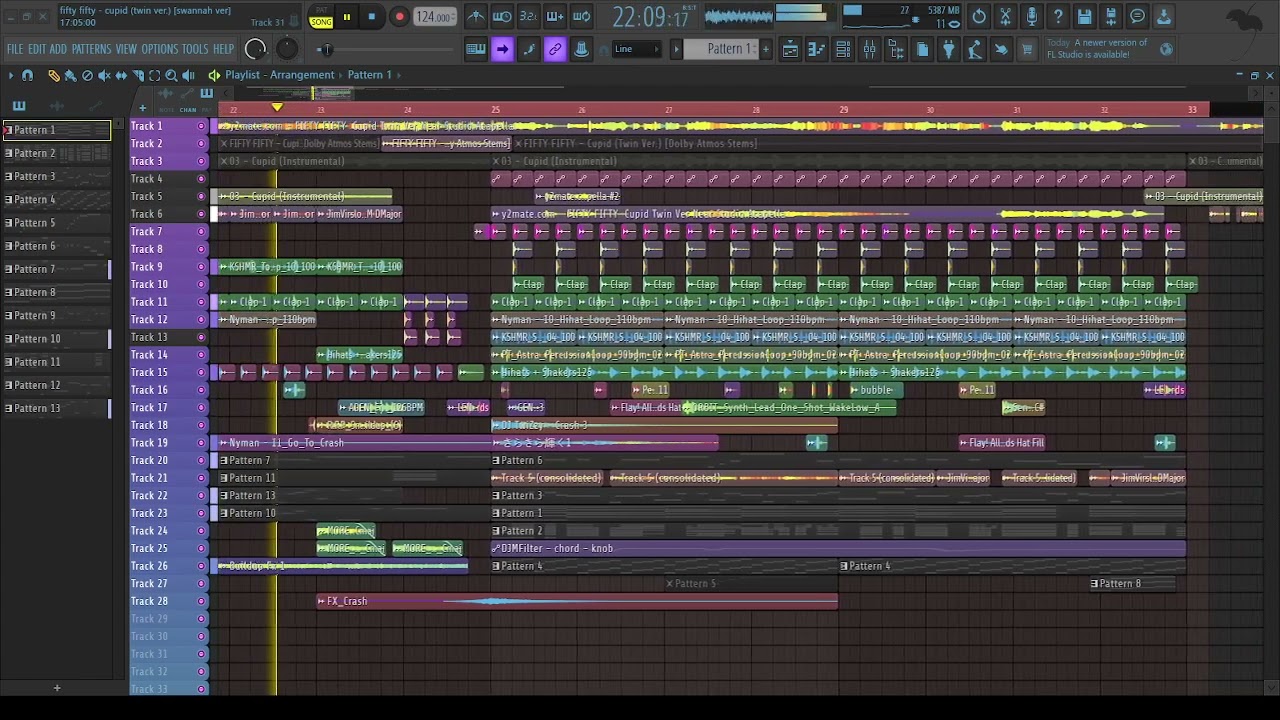Toggle the 3.2.1 countdown before recording
The image size is (1280, 720).
point(528,17)
